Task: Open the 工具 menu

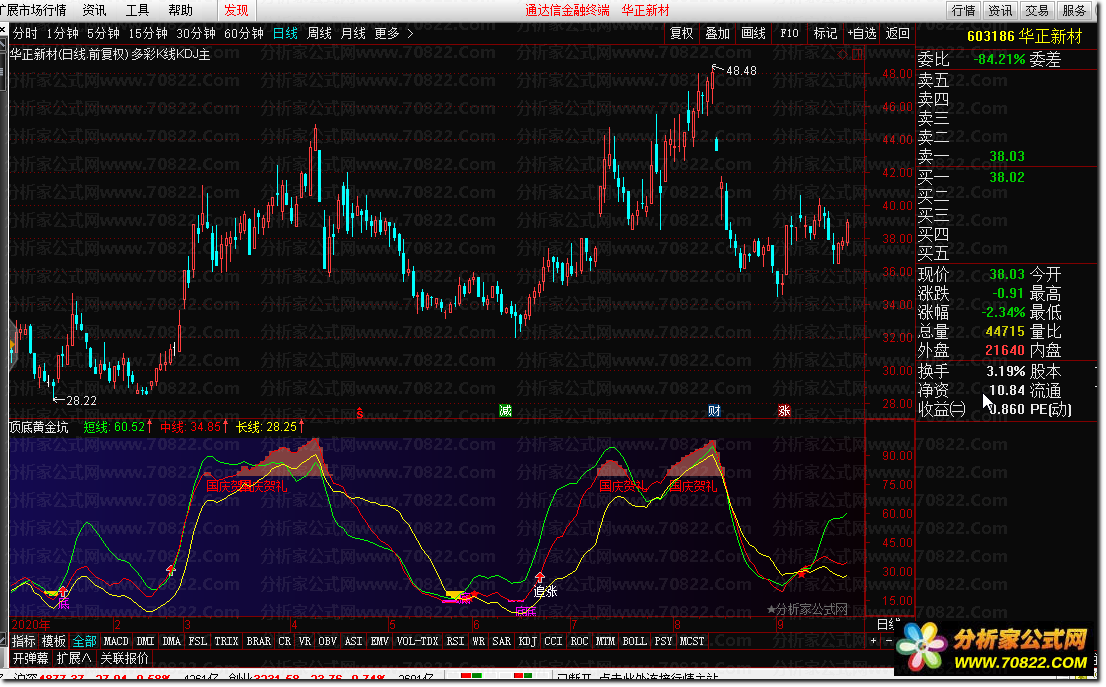Action: click(137, 10)
